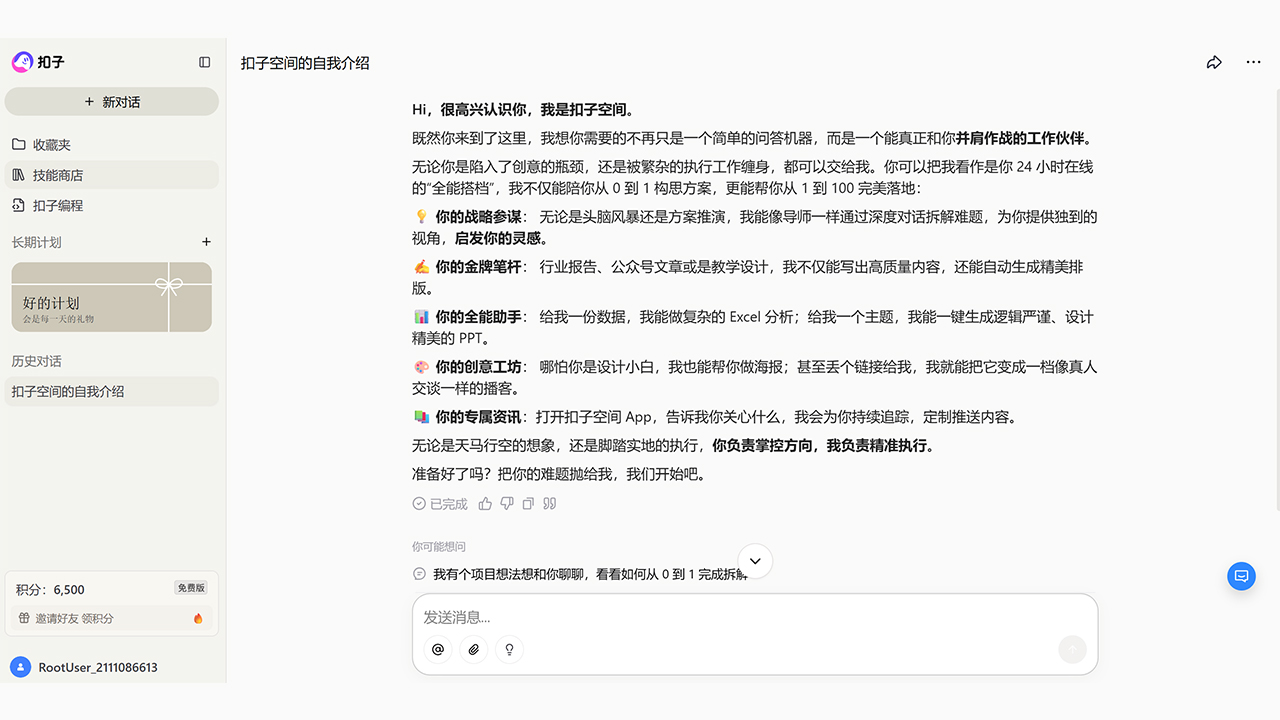1280x720 pixels.
Task: Open 扣子编程 coding page
Action: 112,205
